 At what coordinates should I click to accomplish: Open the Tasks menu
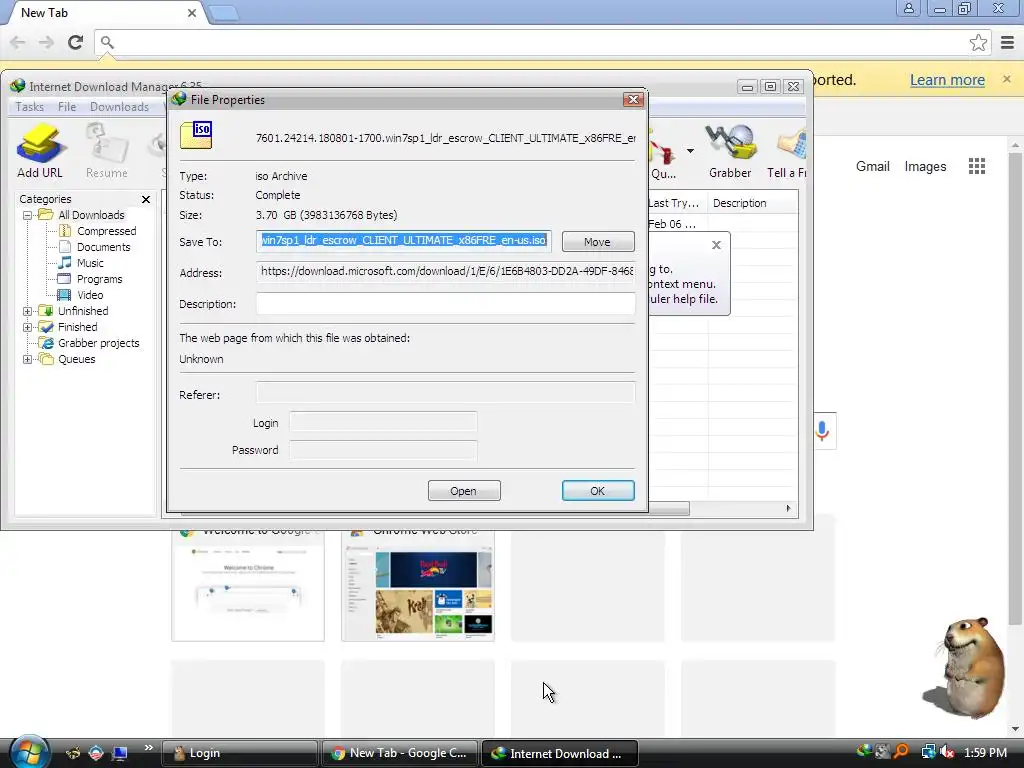click(29, 106)
